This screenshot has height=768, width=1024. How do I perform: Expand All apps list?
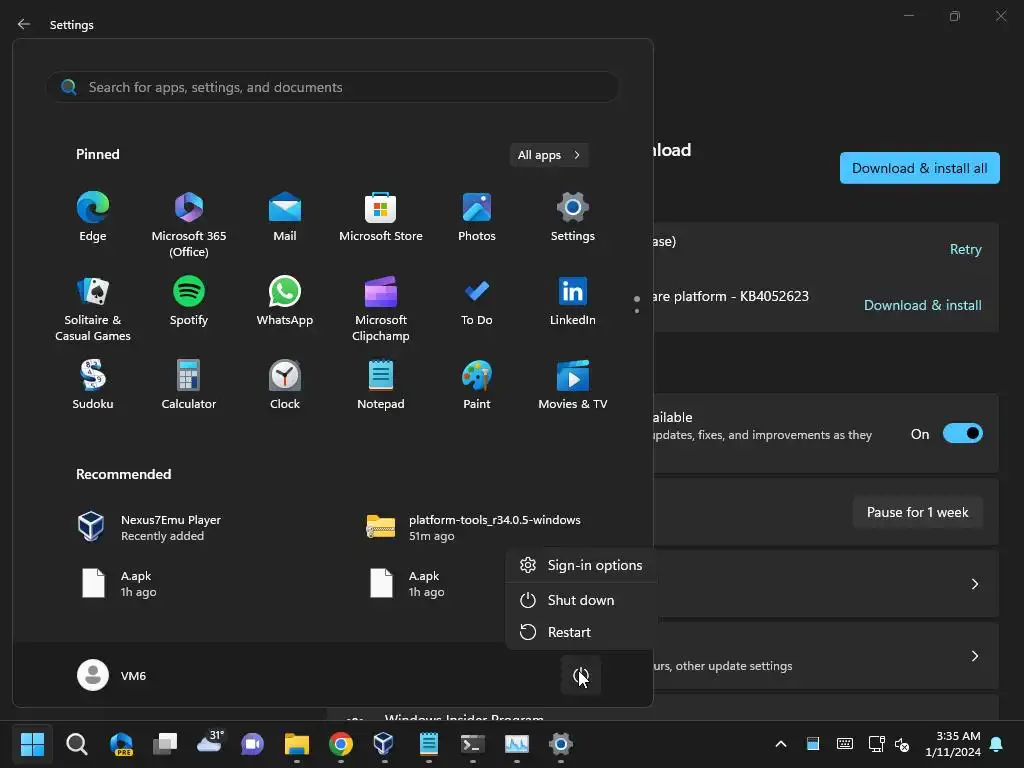point(549,155)
